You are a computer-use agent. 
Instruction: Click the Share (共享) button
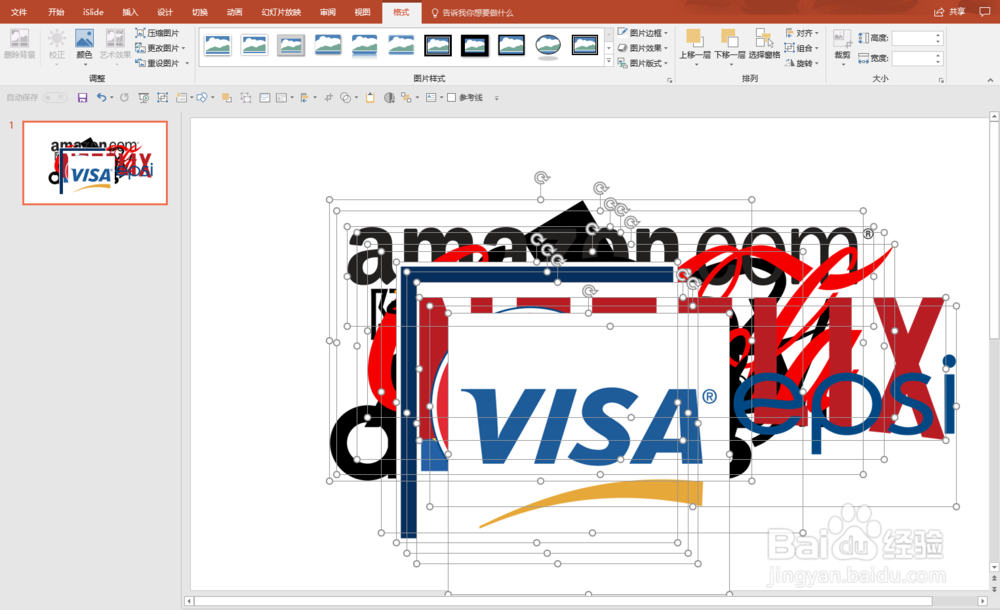pos(950,12)
